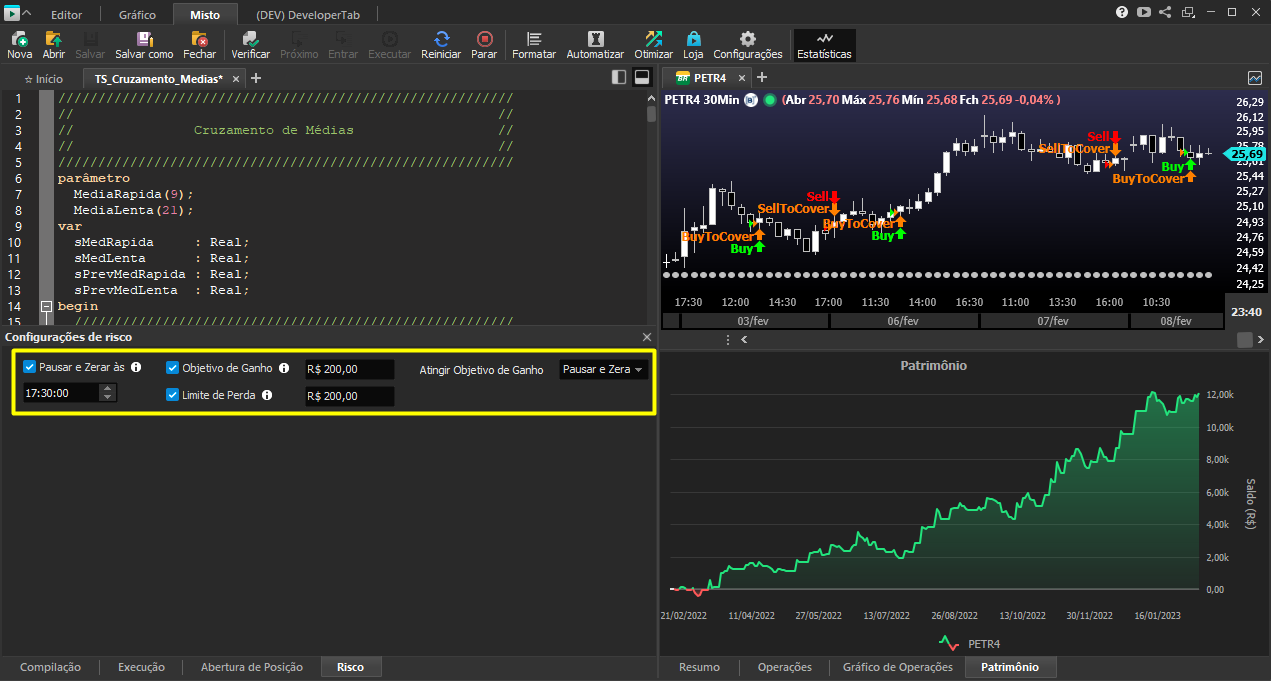Toggle the Estatísticas panel button
1271x681 pixels.
825,45
